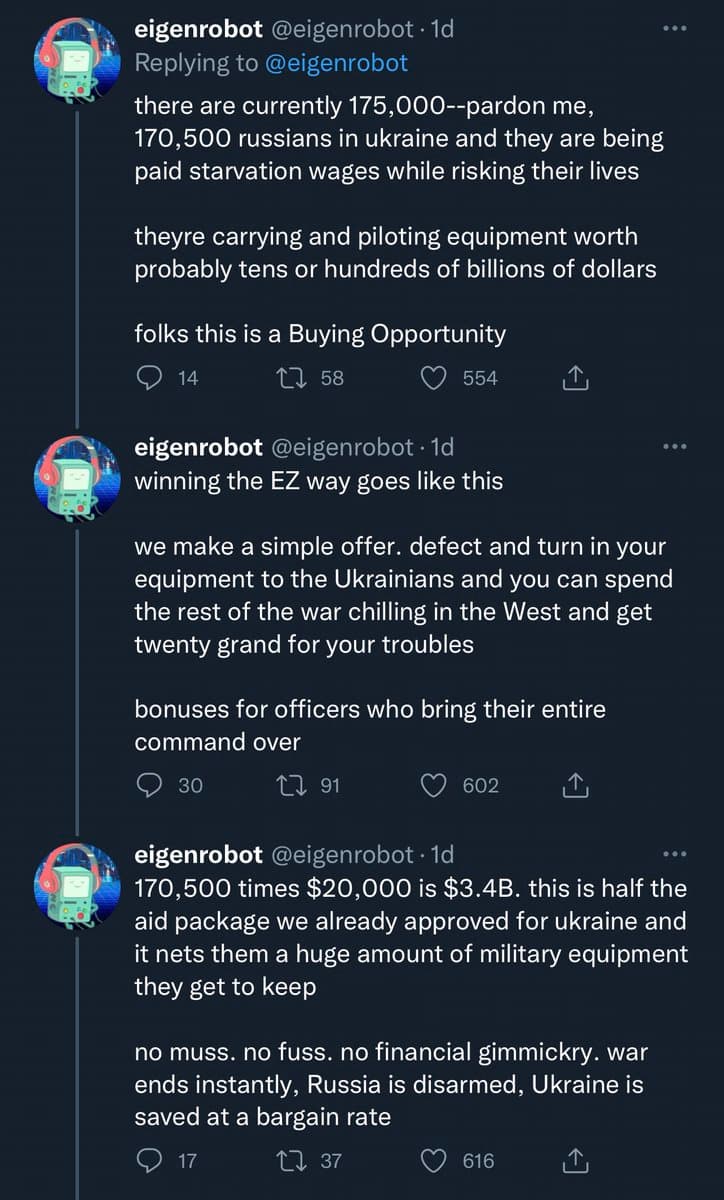Reply to the Buying Opportunity tweet
The width and height of the screenshot is (724, 1200).
[149, 378]
